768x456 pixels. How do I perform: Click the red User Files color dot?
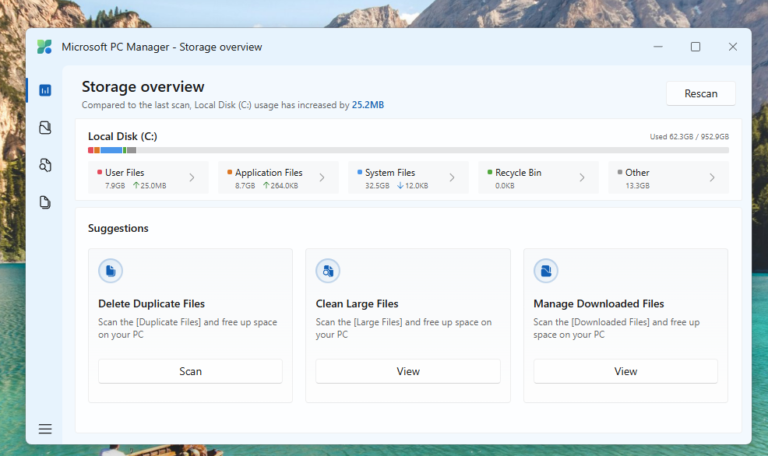(99, 172)
